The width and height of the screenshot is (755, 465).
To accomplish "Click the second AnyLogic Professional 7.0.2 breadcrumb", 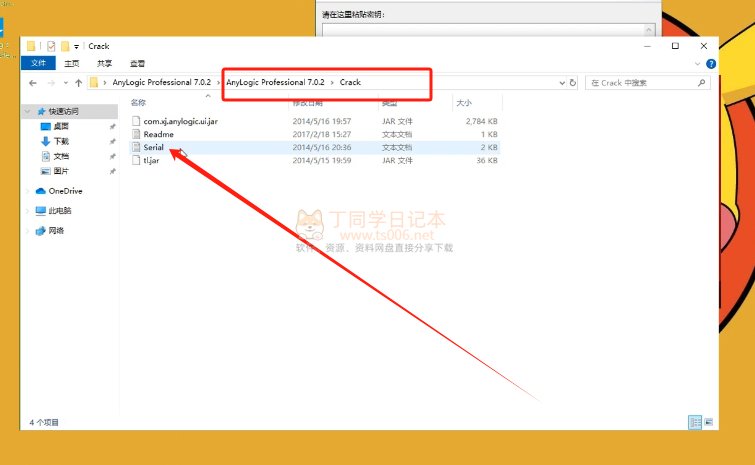I will click(275, 82).
